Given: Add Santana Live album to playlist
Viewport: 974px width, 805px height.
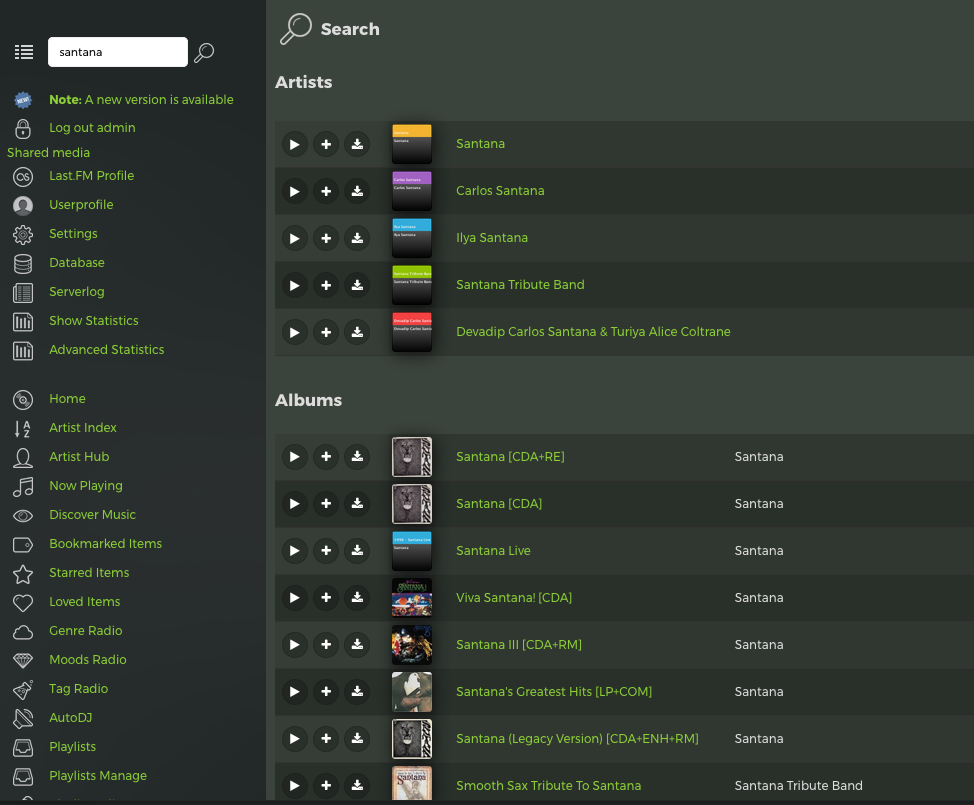Looking at the screenshot, I should 325,551.
